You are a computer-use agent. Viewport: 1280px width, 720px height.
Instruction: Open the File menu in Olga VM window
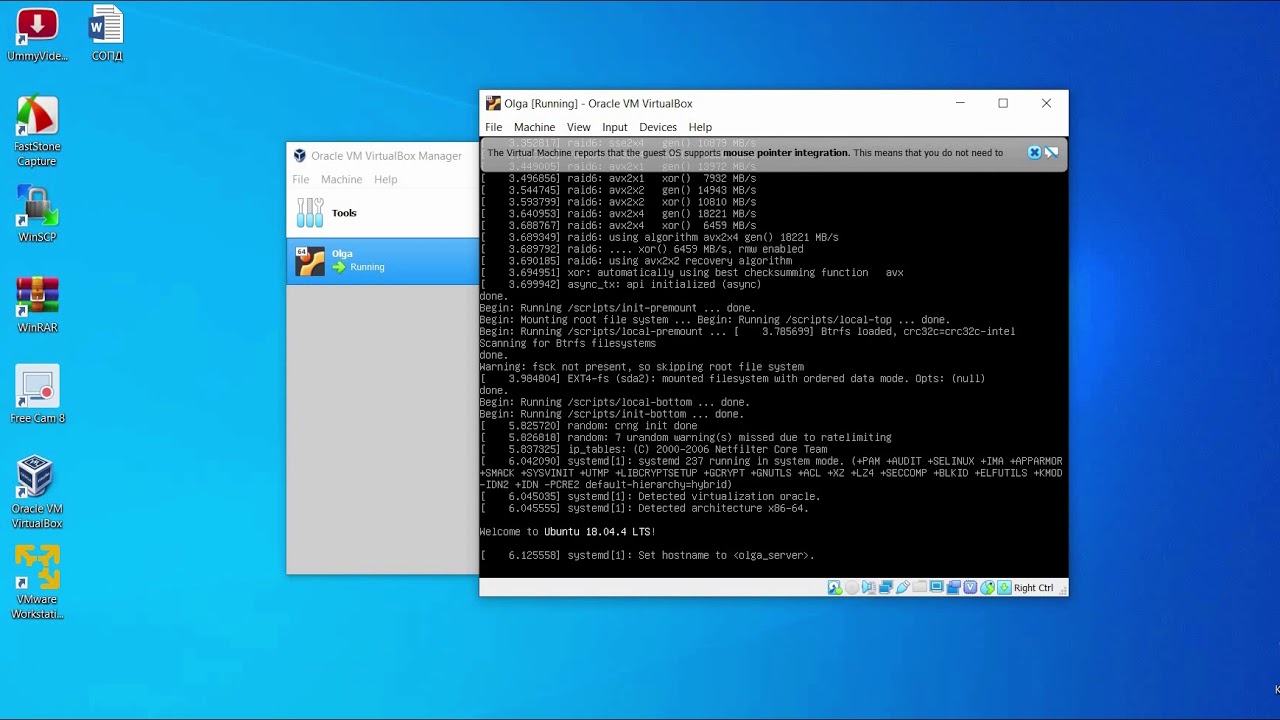(494, 127)
